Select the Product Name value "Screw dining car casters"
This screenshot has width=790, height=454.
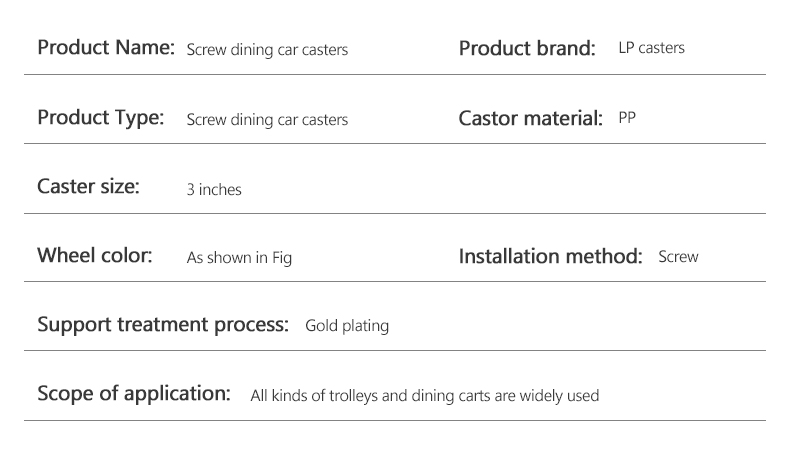pyautogui.click(x=267, y=50)
